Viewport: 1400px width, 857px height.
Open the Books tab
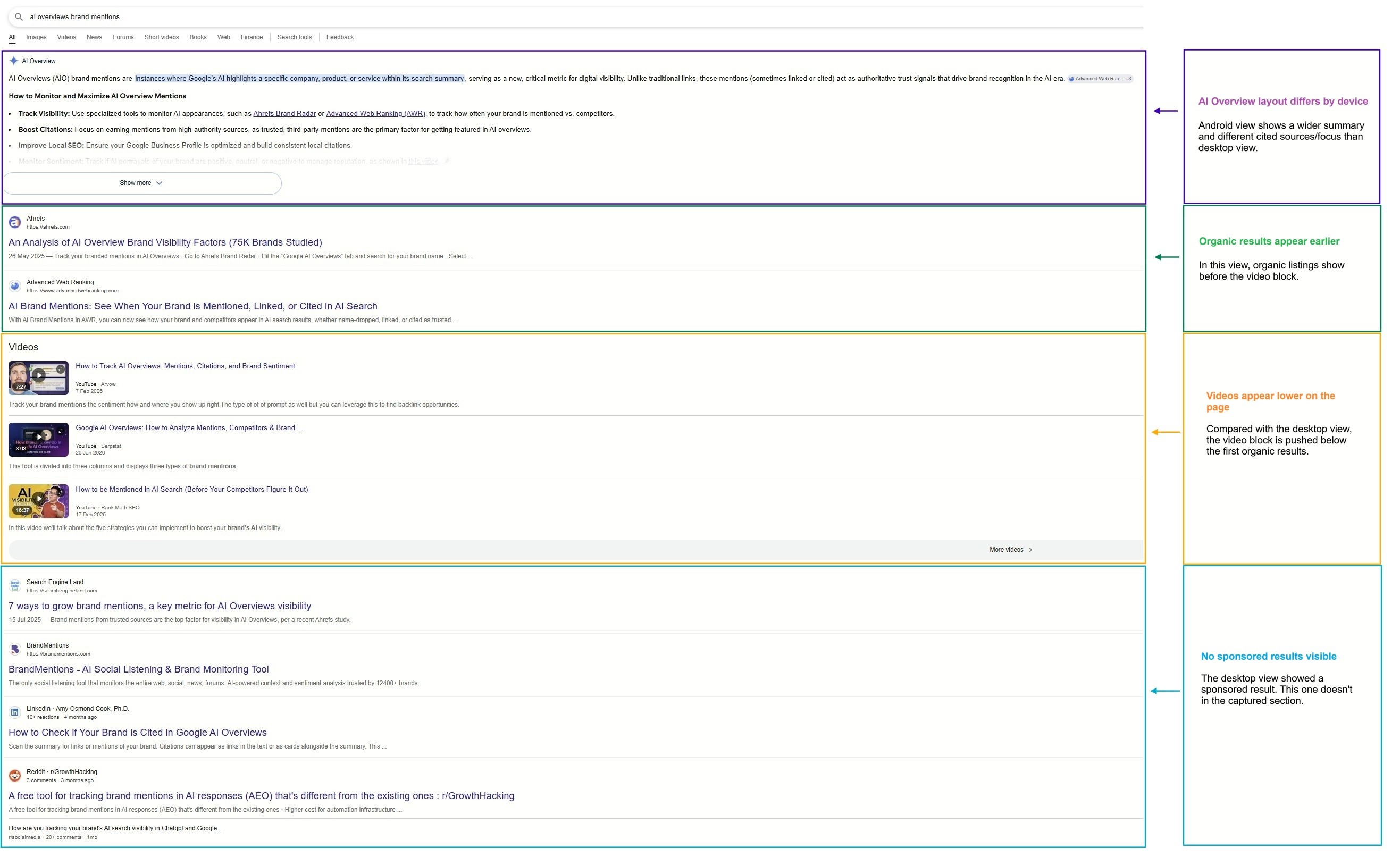pos(199,38)
